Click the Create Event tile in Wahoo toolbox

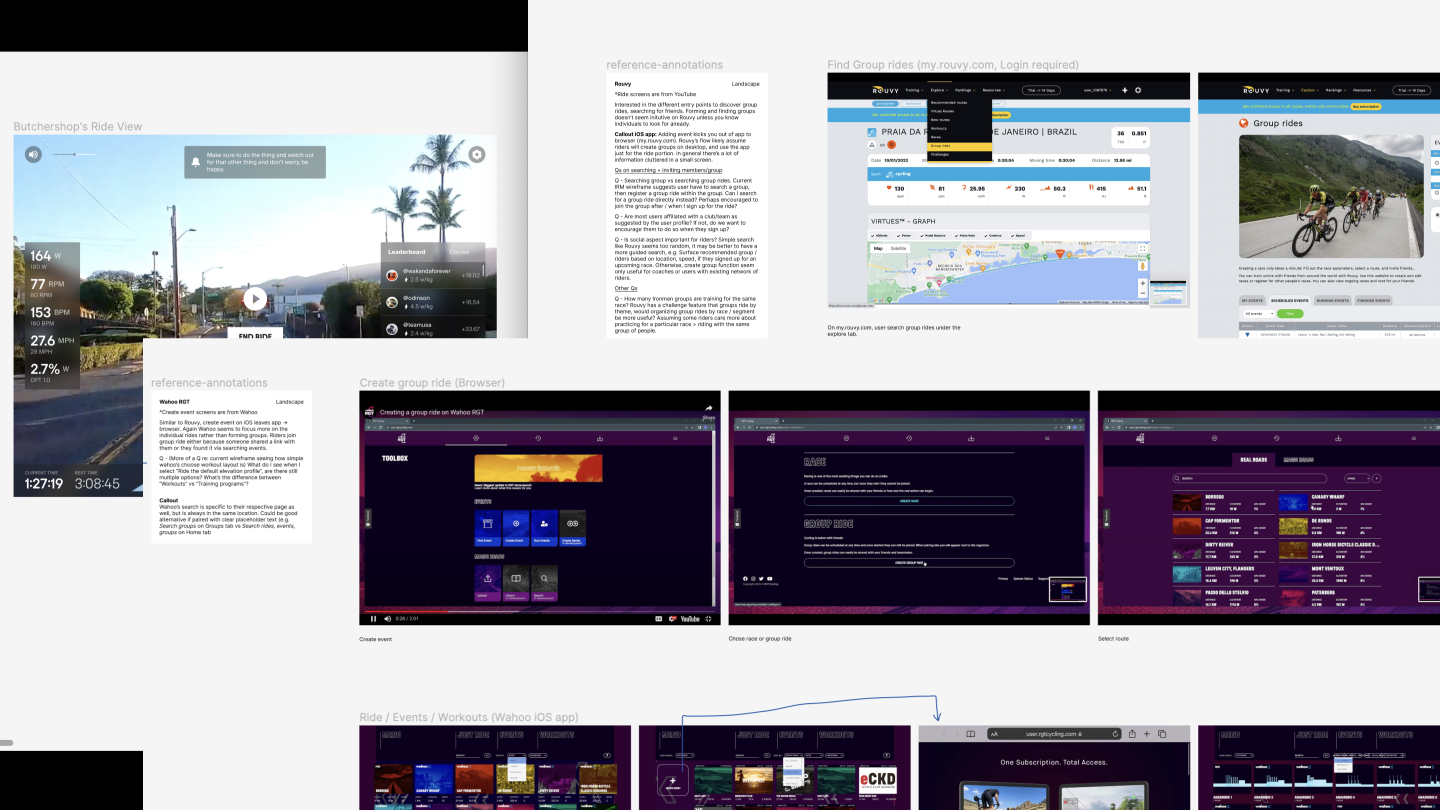[516, 528]
